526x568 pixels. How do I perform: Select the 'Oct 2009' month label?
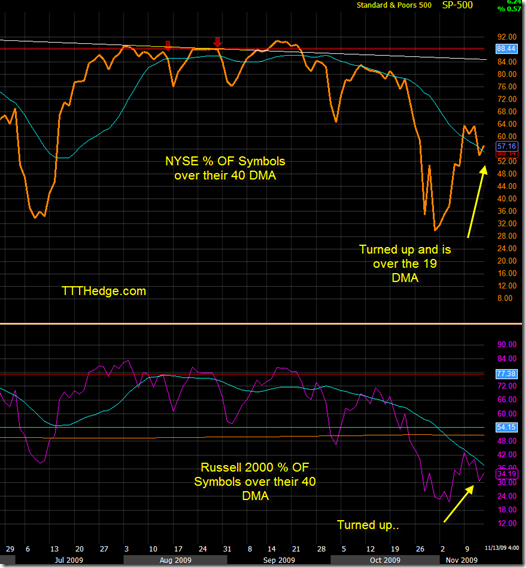coord(385,560)
